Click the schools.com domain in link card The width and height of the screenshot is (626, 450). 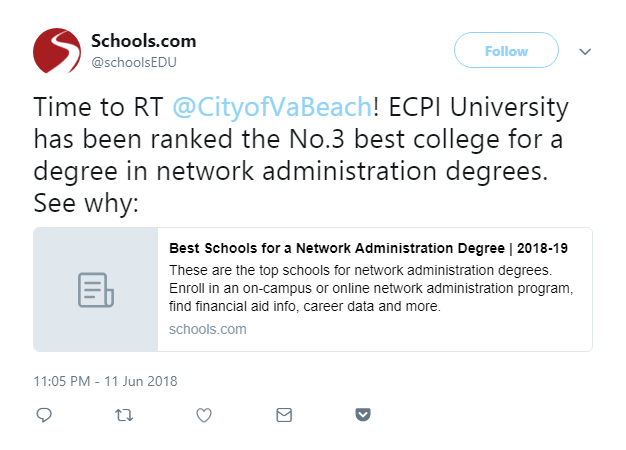click(x=208, y=329)
